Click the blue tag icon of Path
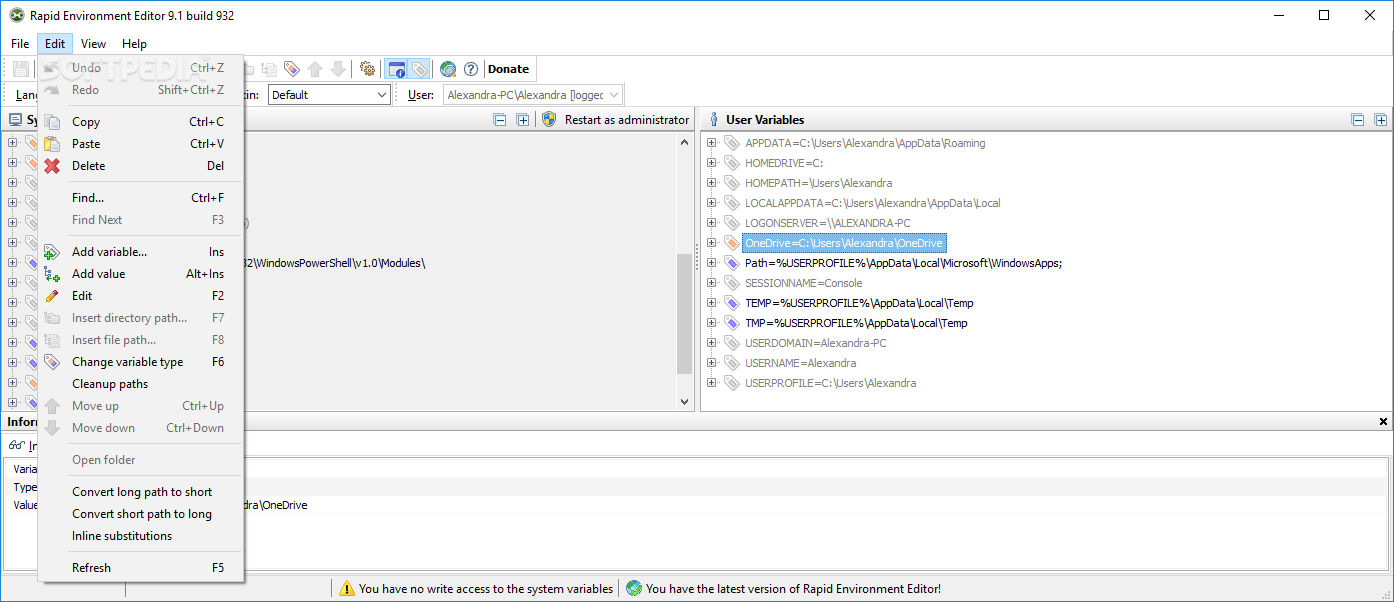 click(x=732, y=263)
